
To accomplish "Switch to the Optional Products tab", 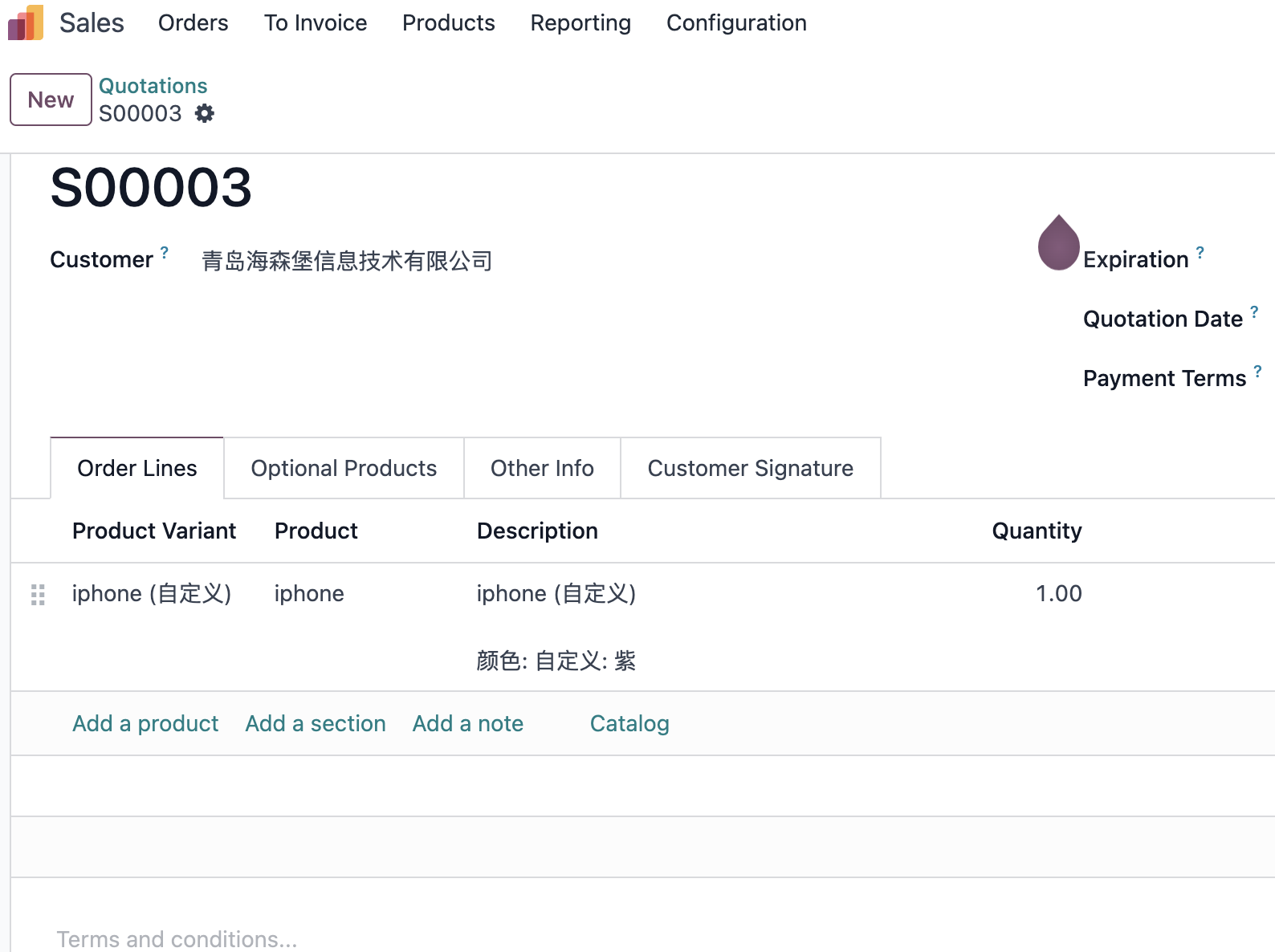I will pyautogui.click(x=344, y=468).
